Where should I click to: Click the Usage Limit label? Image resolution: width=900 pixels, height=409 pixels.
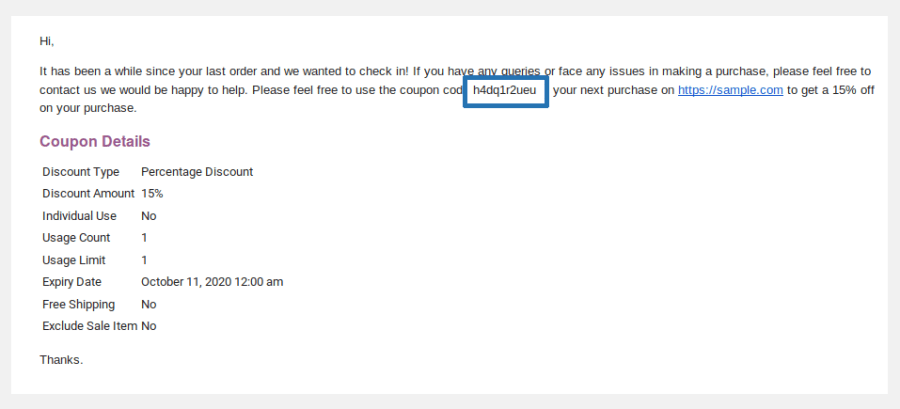click(x=74, y=260)
